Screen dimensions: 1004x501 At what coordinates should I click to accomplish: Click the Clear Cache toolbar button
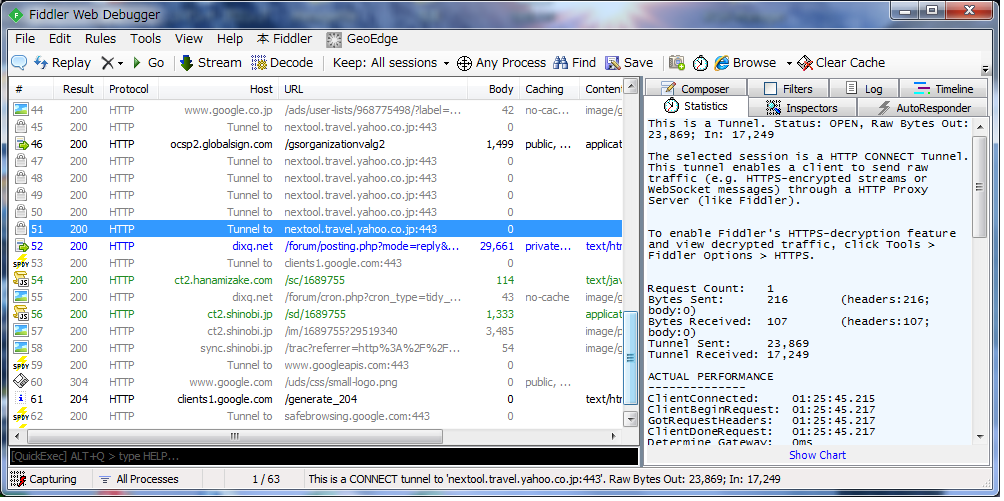[841, 63]
